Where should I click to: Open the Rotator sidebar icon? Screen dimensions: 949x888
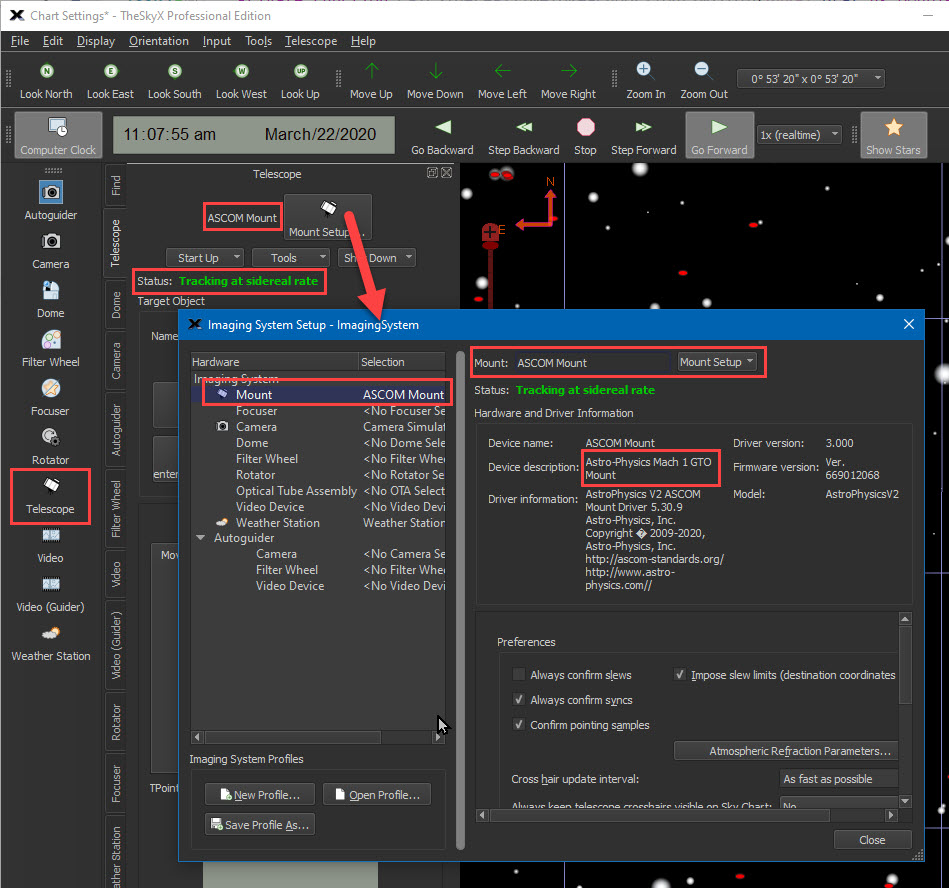coord(51,437)
